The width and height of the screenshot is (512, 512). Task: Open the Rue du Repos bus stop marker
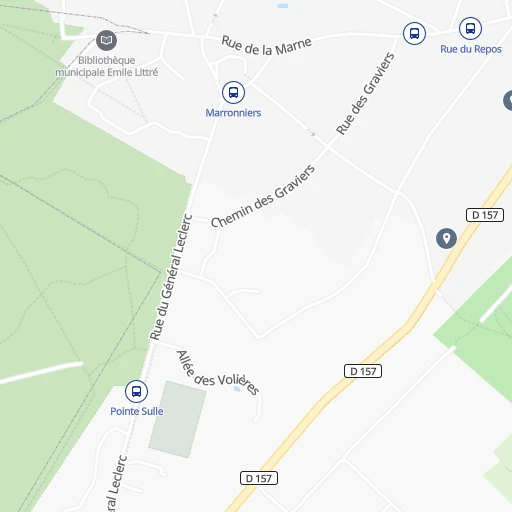470,29
